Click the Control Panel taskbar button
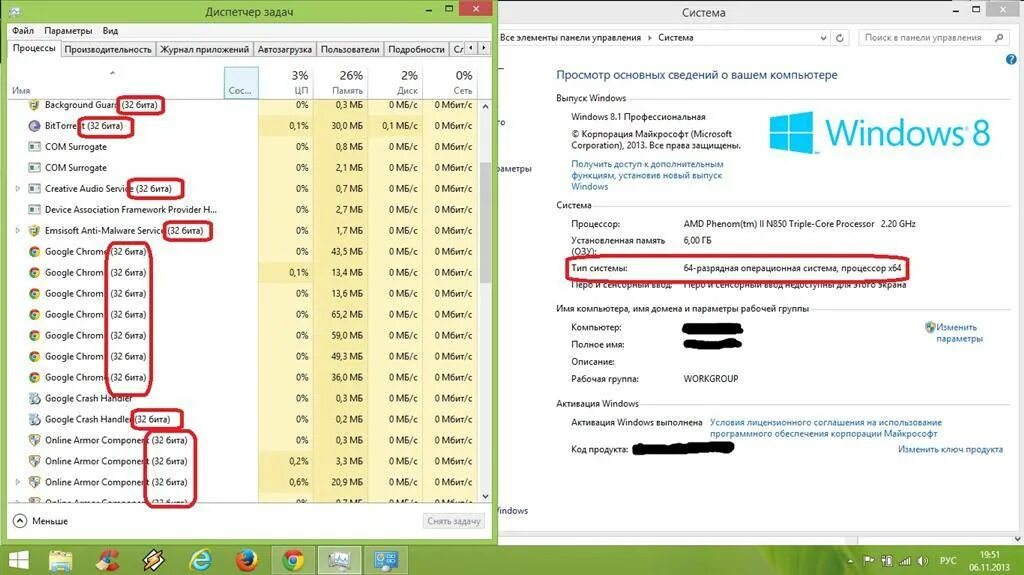1024x575 pixels. [x=386, y=561]
